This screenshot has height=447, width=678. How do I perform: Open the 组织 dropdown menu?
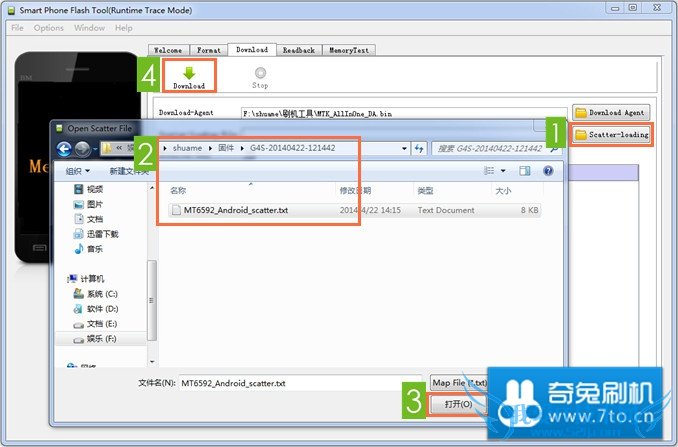click(77, 171)
